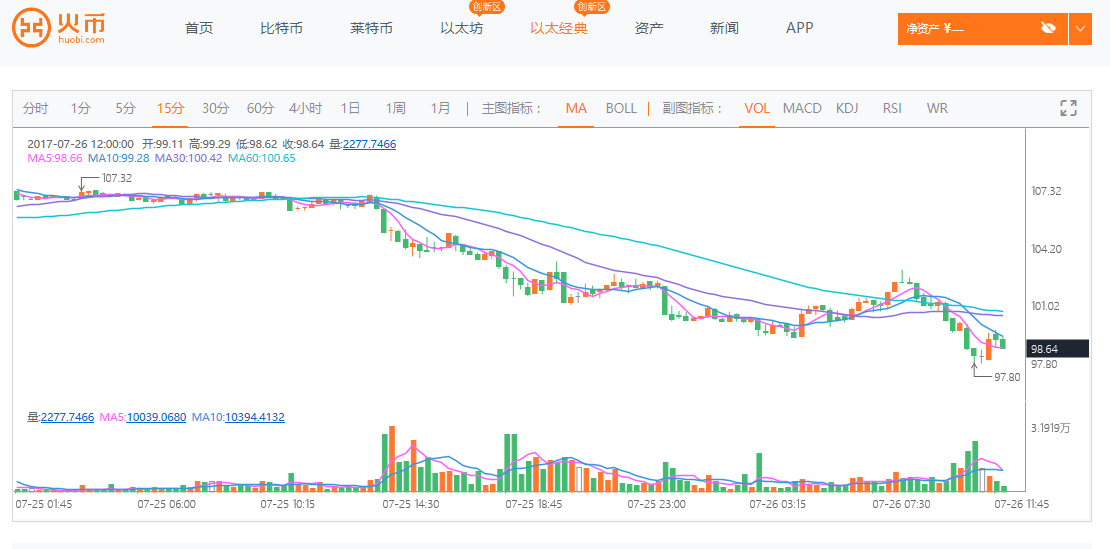The width and height of the screenshot is (1110, 549).
Task: Toggle the MA main indicator
Action: [576, 108]
